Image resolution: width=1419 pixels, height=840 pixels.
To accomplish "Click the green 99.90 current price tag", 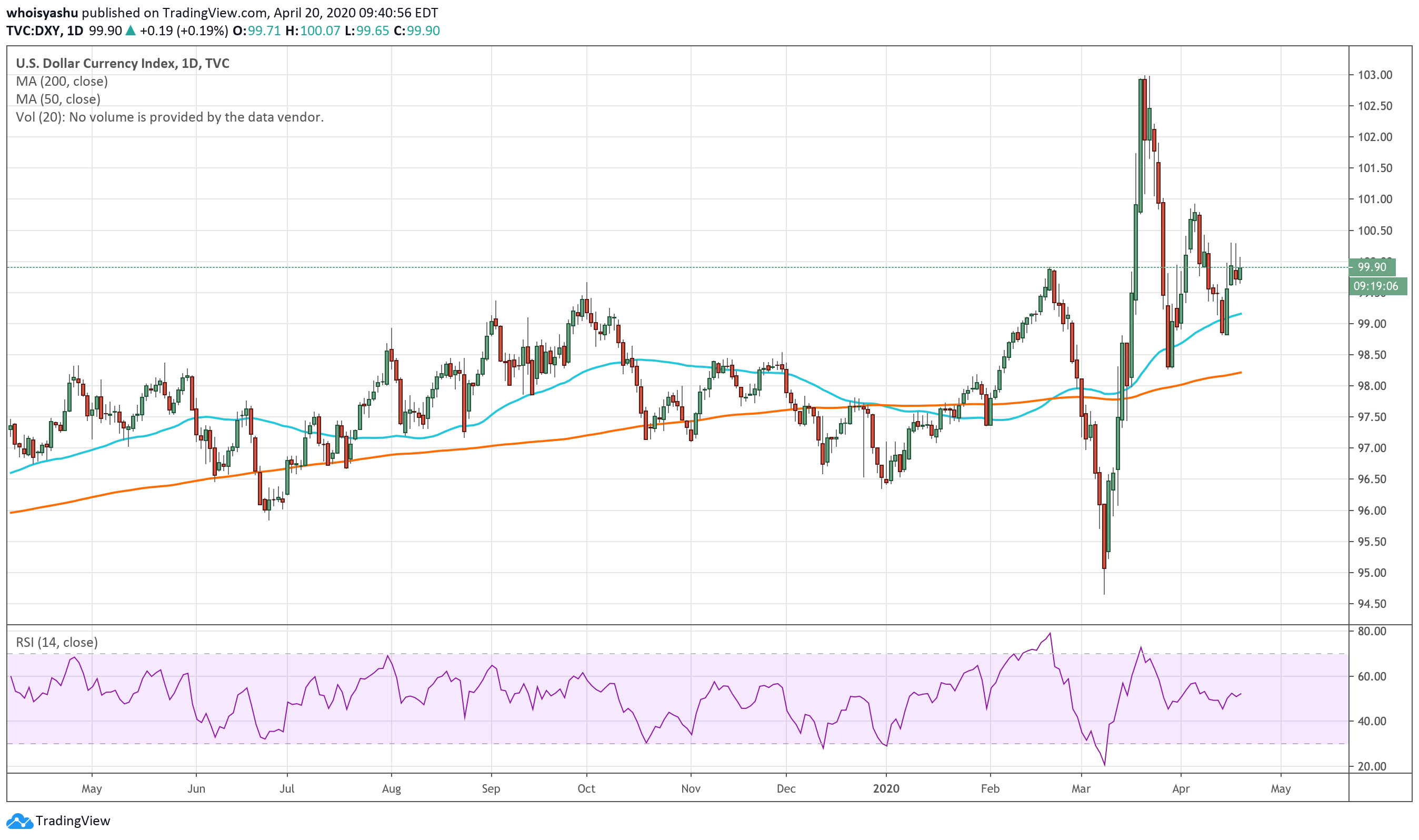I will pyautogui.click(x=1372, y=267).
